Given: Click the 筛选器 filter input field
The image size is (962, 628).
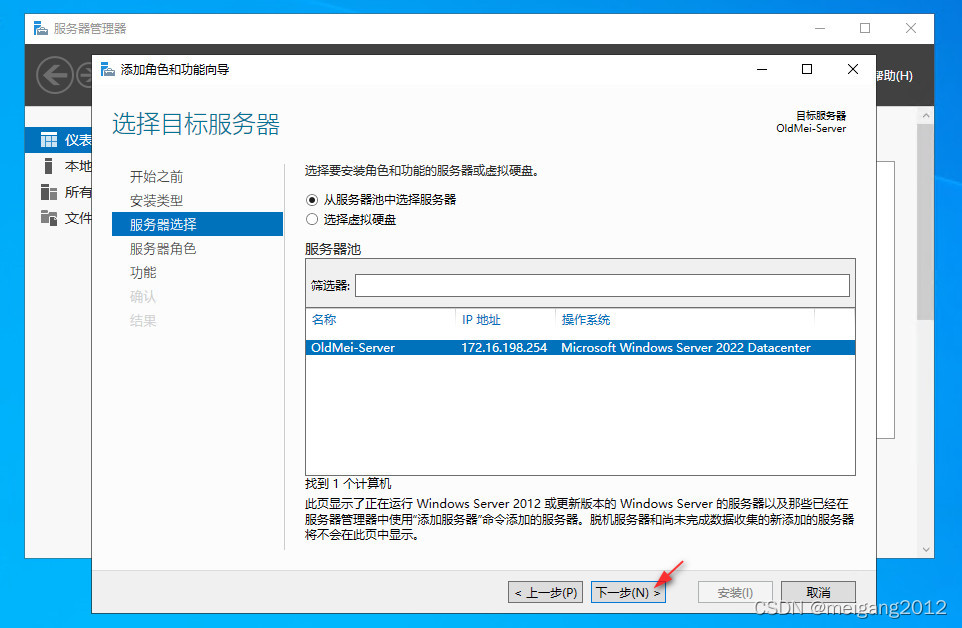Looking at the screenshot, I should (x=602, y=286).
